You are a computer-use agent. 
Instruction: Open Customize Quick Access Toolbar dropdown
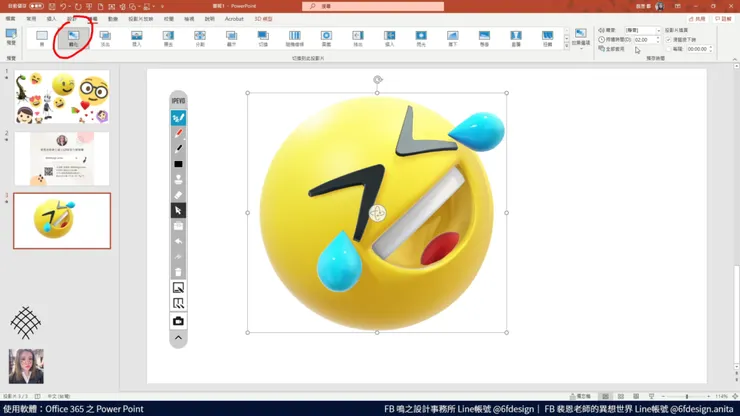[x=162, y=7]
